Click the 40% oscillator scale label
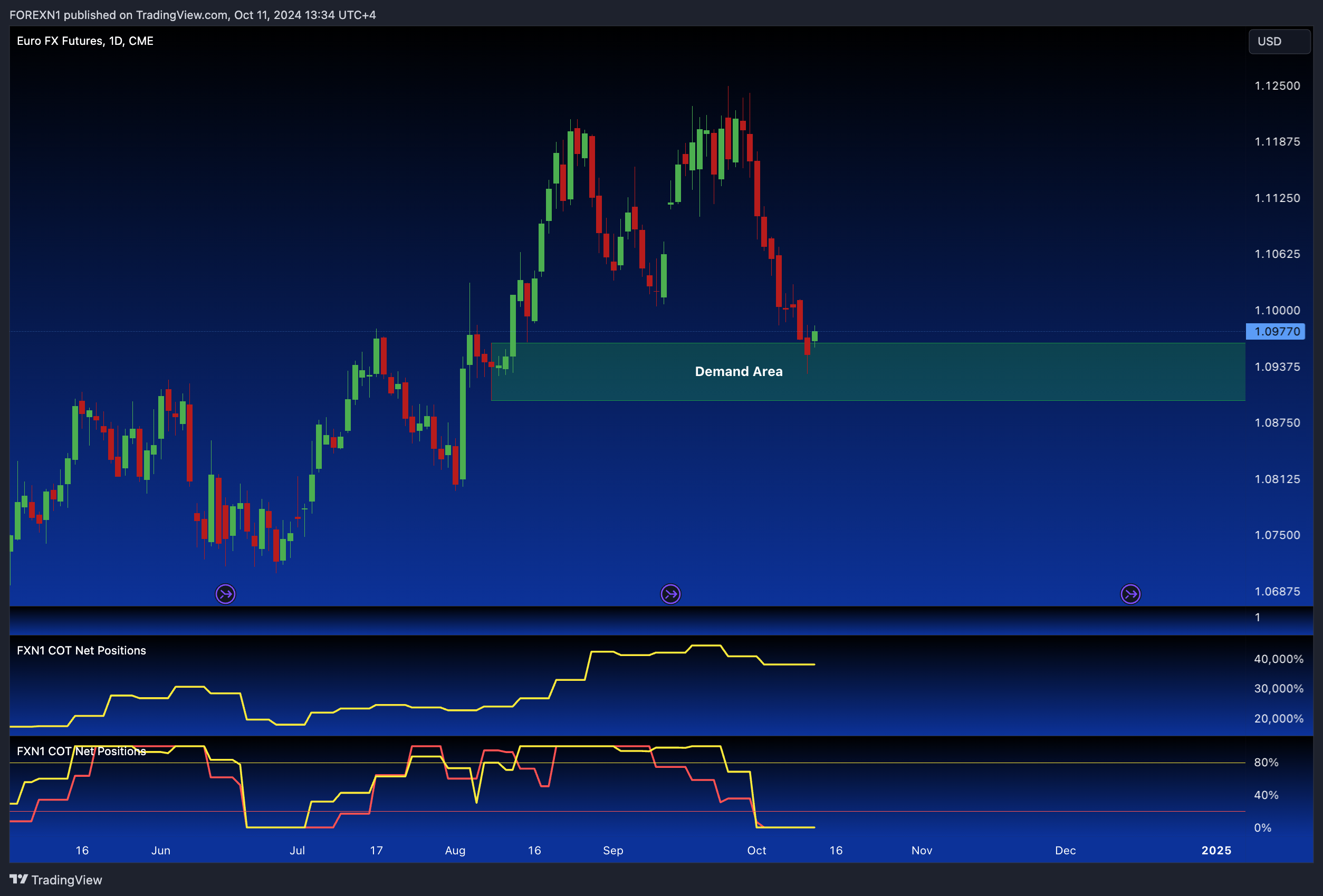Viewport: 1323px width, 896px height. tap(1266, 795)
